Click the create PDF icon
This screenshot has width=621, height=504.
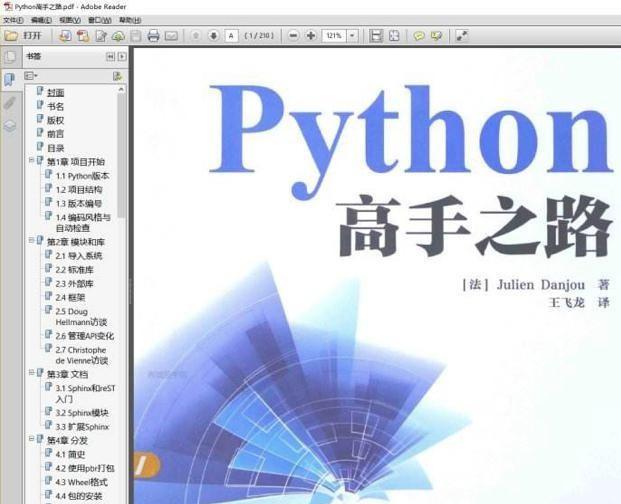[x=83, y=36]
